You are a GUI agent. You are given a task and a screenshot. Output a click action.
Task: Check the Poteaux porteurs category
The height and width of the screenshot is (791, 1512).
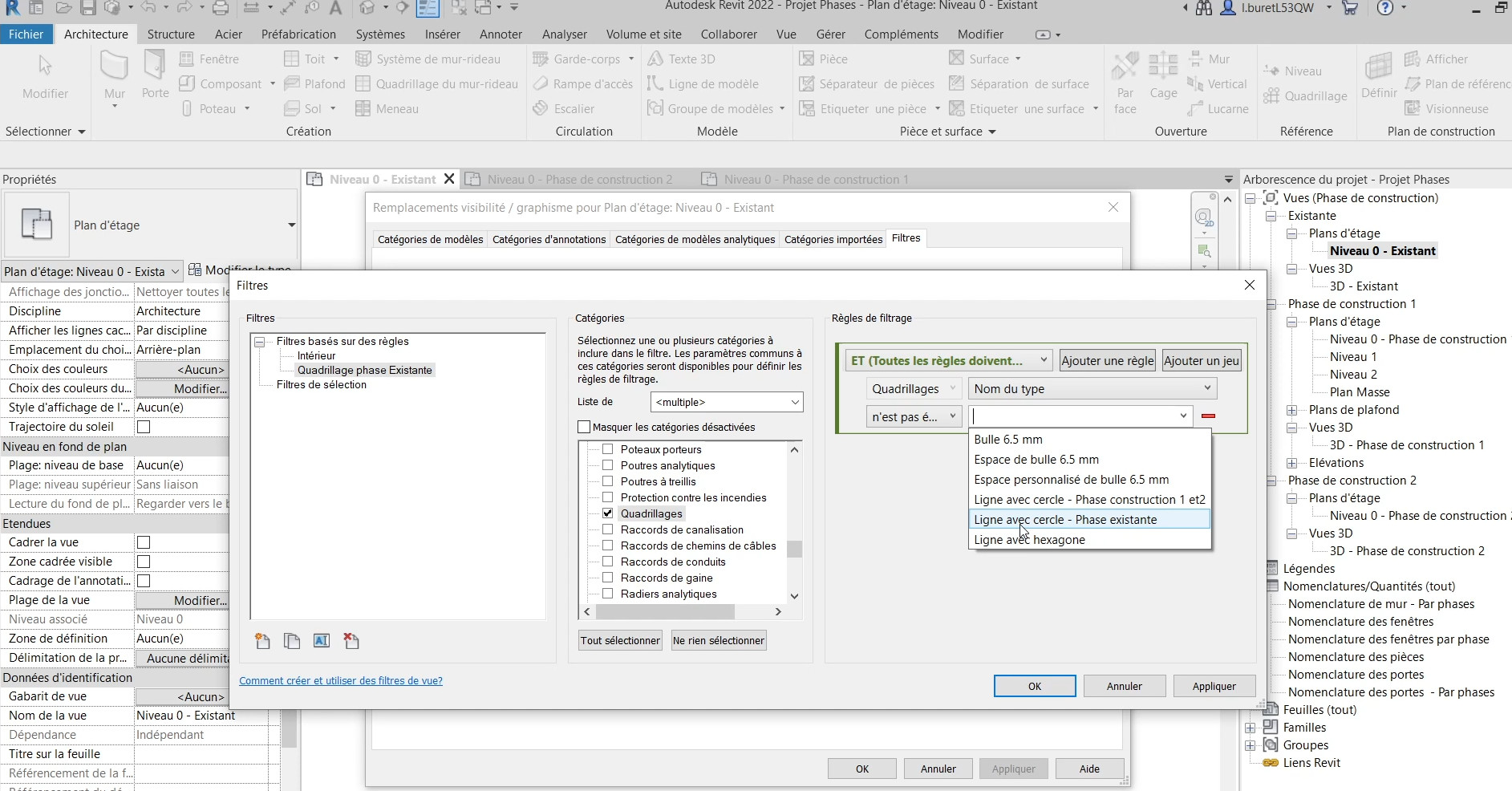pyautogui.click(x=607, y=449)
